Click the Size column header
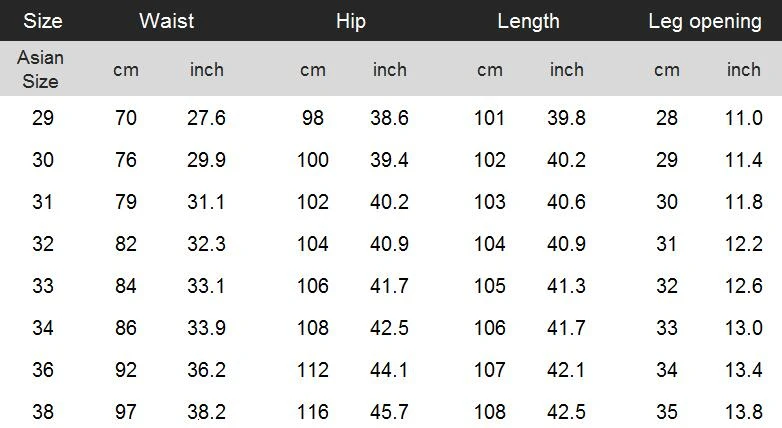The image size is (782, 428). [x=42, y=21]
